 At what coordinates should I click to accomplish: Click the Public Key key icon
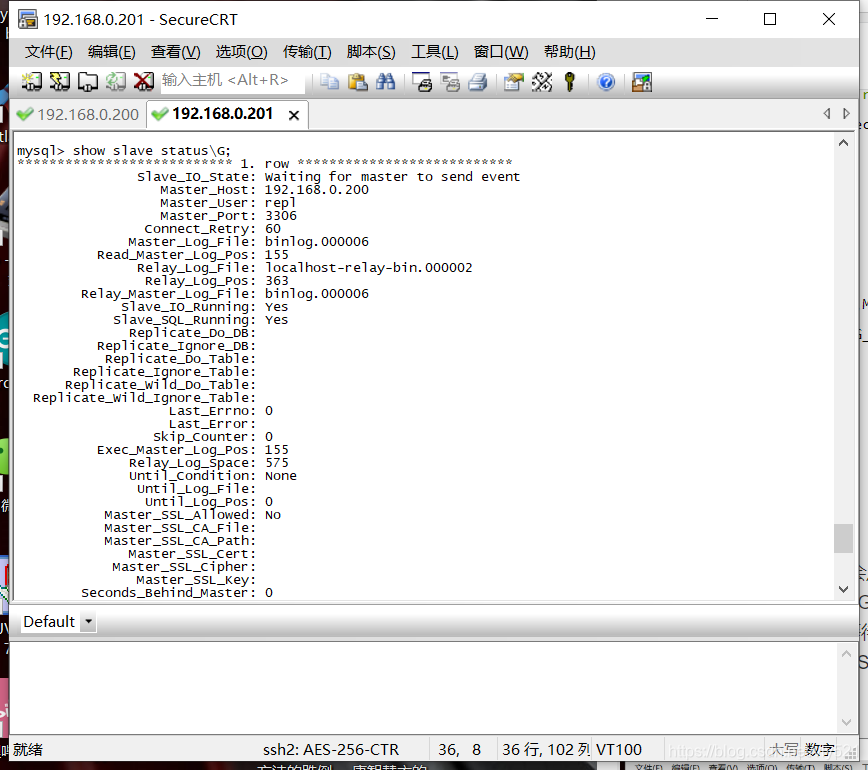click(x=570, y=82)
